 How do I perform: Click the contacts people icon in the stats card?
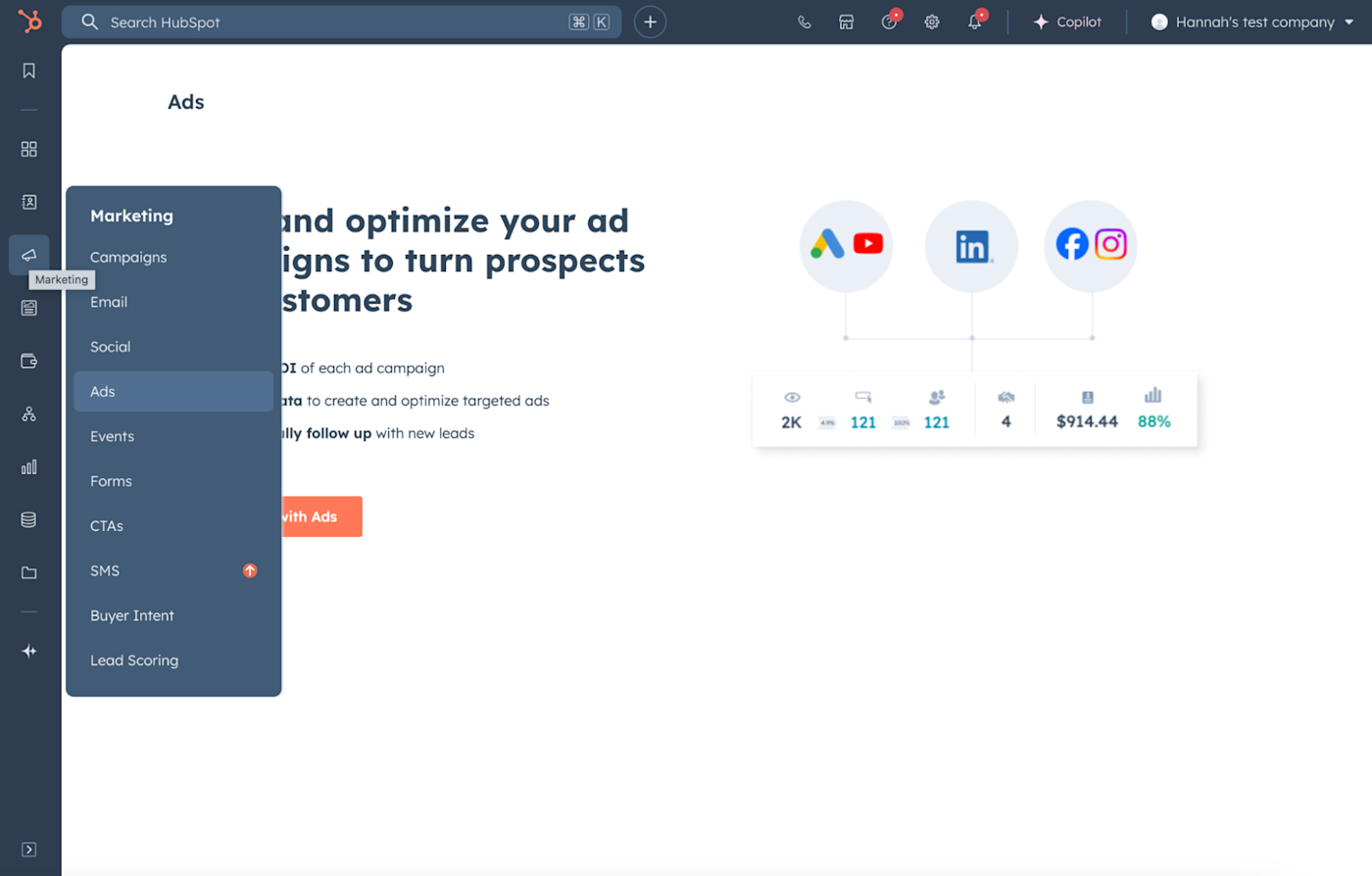point(937,397)
